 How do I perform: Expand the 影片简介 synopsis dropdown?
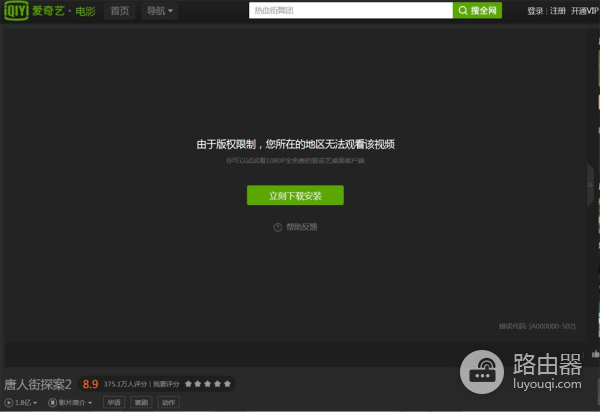coord(70,403)
